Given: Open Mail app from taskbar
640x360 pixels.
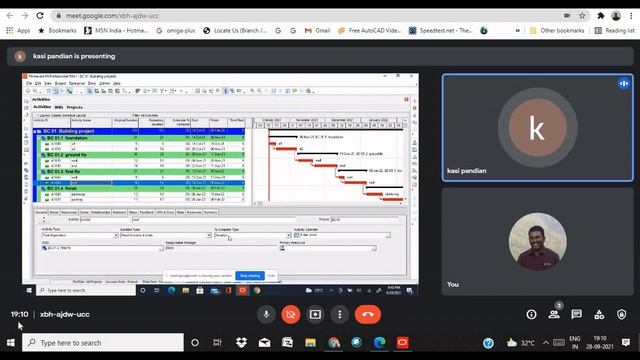Looking at the screenshot, I should pyautogui.click(x=264, y=342).
